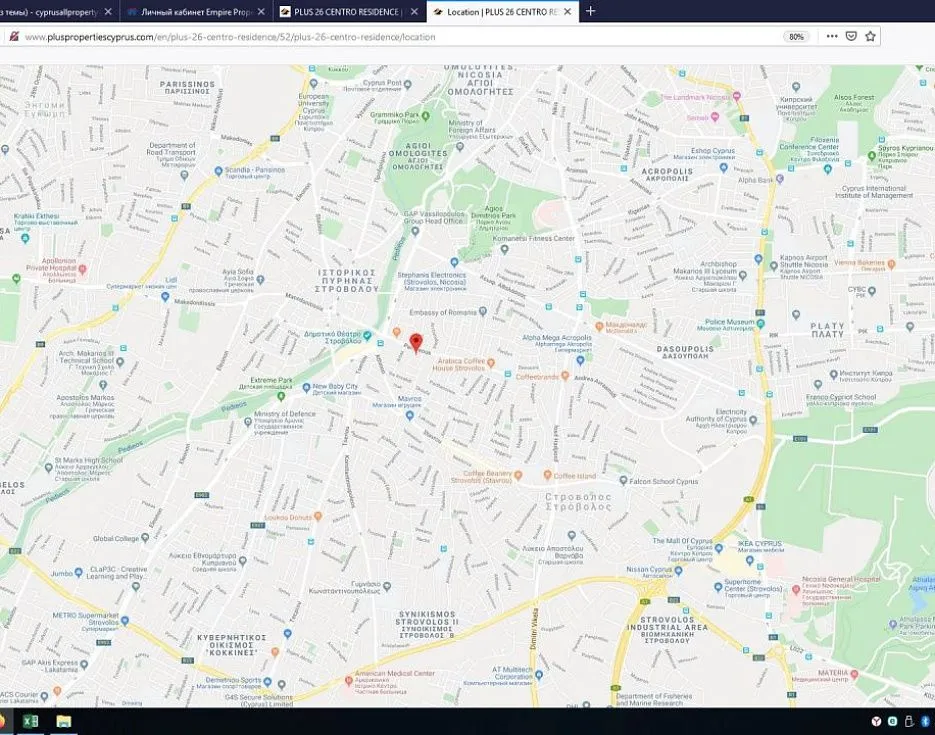Click the Alpha Bank map pin
The height and width of the screenshot is (735, 935).
tap(780, 178)
